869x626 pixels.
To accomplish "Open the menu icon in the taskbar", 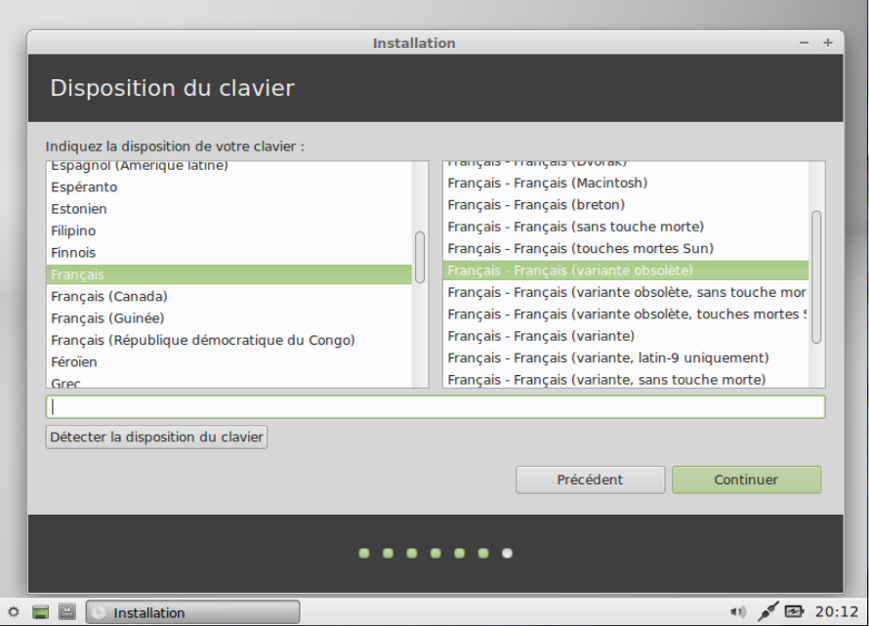I will [13, 612].
